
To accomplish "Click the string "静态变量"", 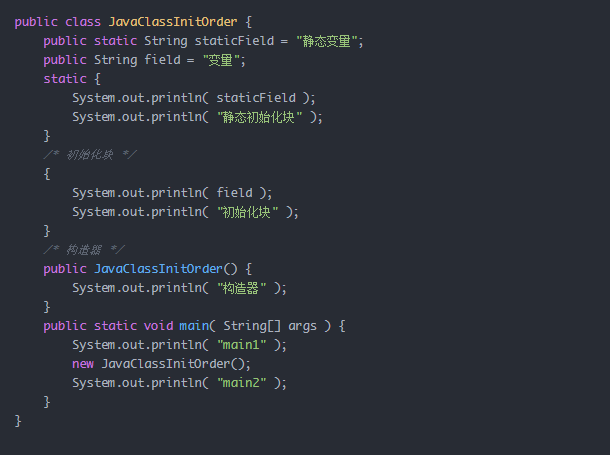I will tap(327, 41).
